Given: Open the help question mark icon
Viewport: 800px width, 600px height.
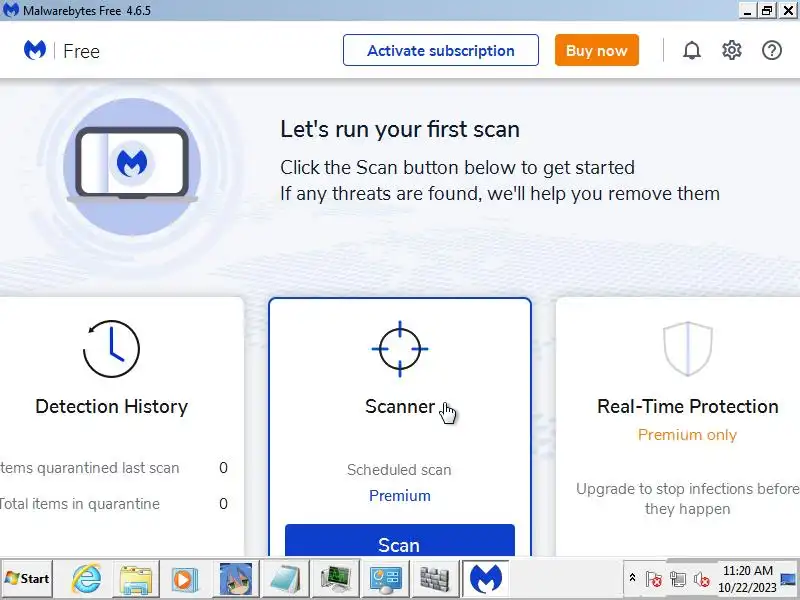Looking at the screenshot, I should pyautogui.click(x=771, y=50).
